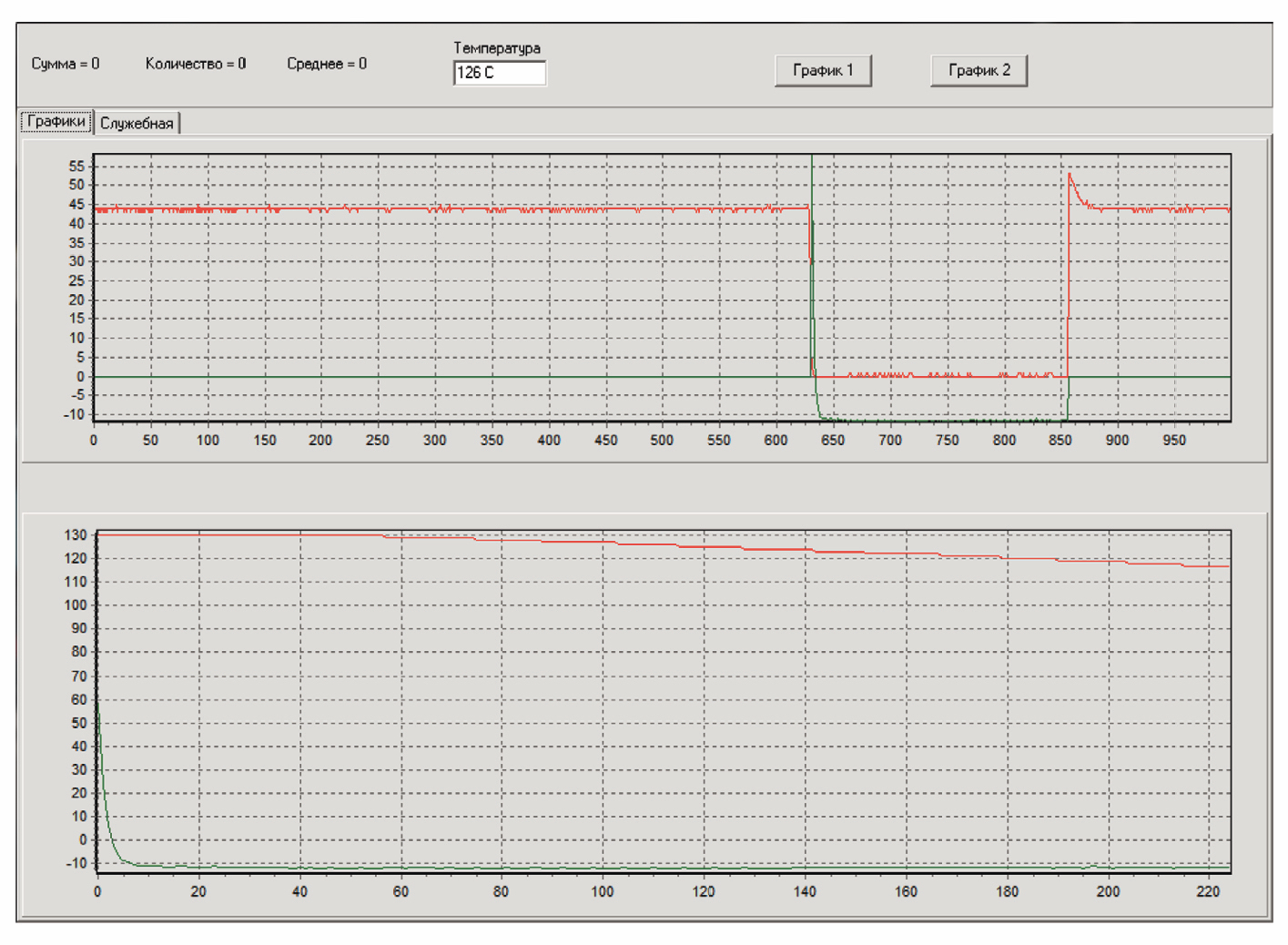The width and height of the screenshot is (1288, 945).
Task: Click the График 1 button
Action: (823, 71)
